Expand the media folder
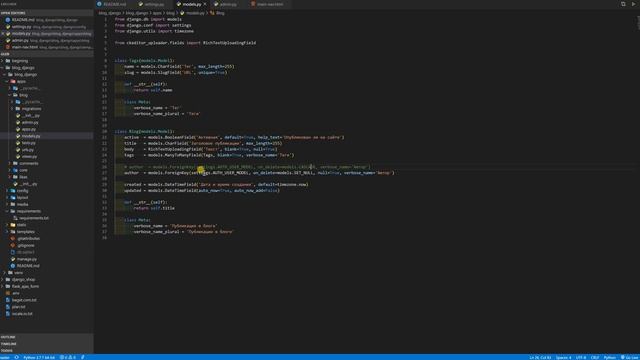Screen dimensions: 640x360 coord(47,204)
